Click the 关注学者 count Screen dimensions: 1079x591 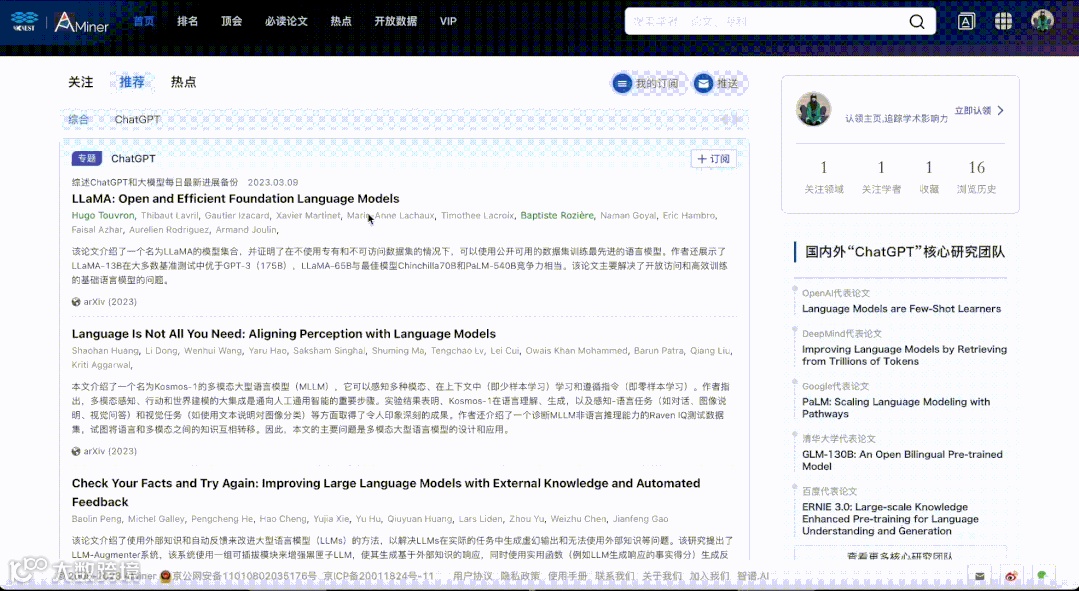pyautogui.click(x=881, y=167)
